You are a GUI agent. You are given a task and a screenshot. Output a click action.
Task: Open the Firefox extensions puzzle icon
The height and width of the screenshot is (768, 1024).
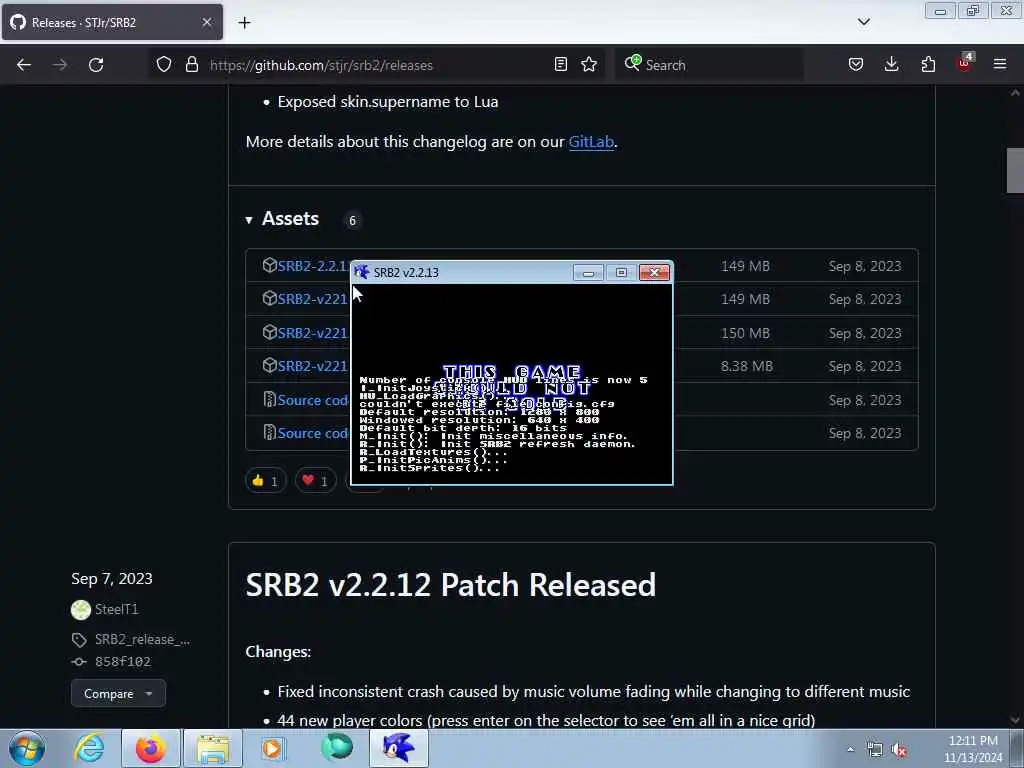[x=928, y=65]
